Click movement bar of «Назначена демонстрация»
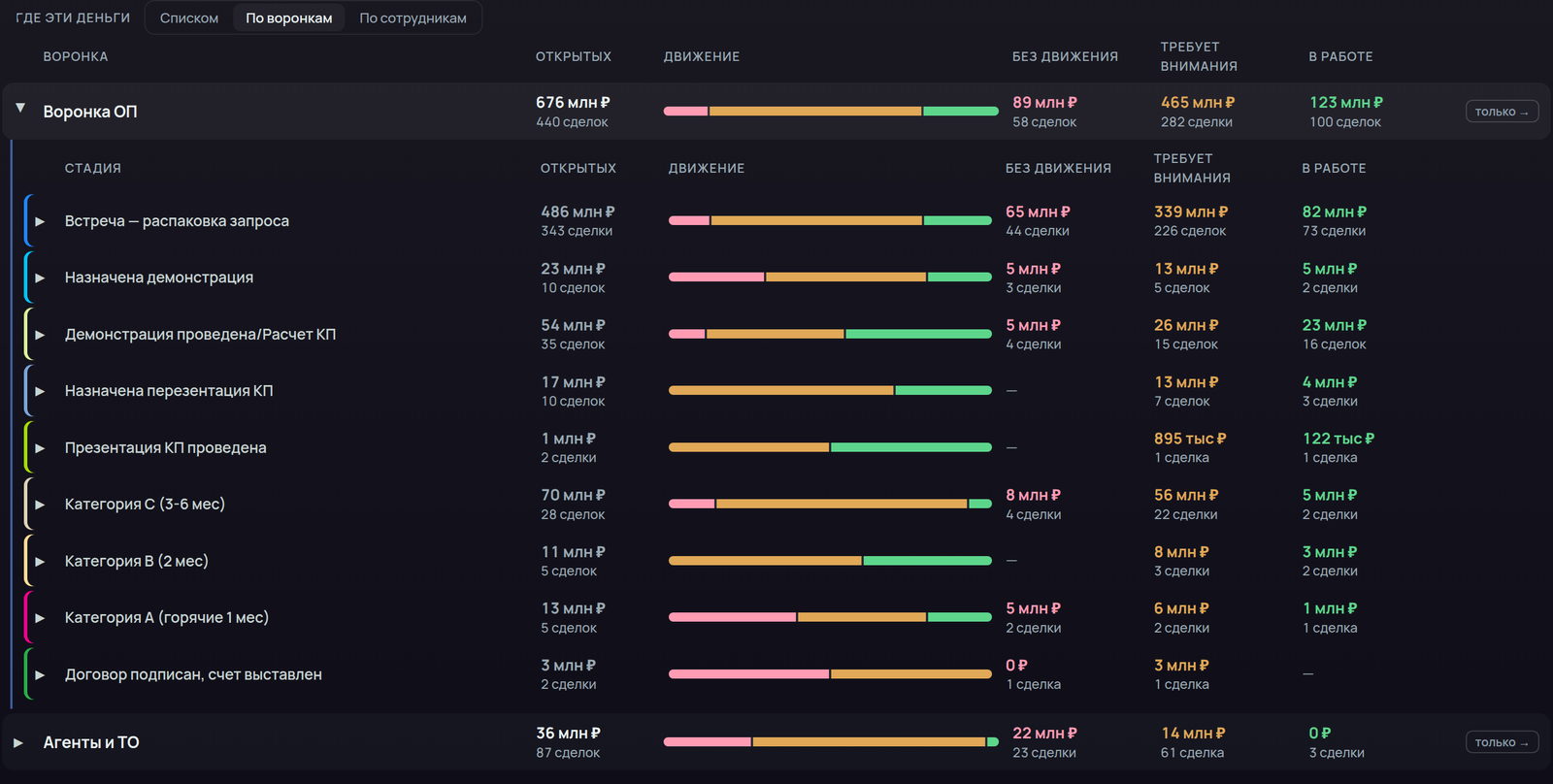The image size is (1553, 784). point(830,278)
